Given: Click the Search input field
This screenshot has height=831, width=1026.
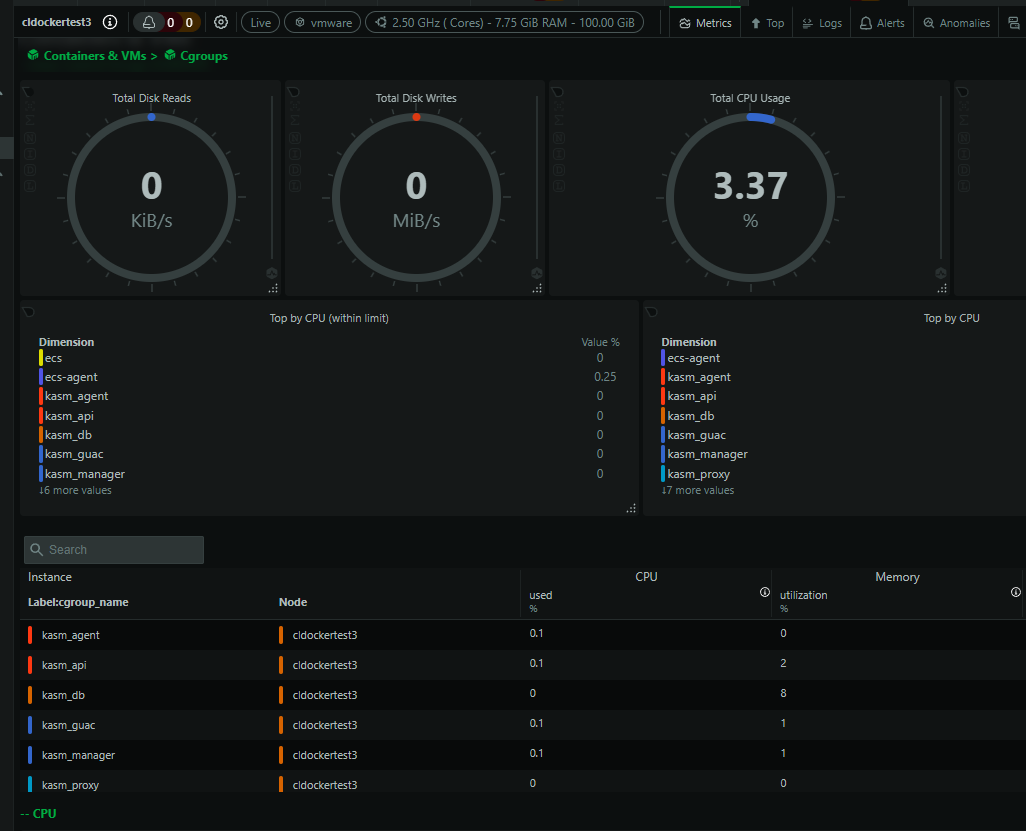Looking at the screenshot, I should click(114, 549).
